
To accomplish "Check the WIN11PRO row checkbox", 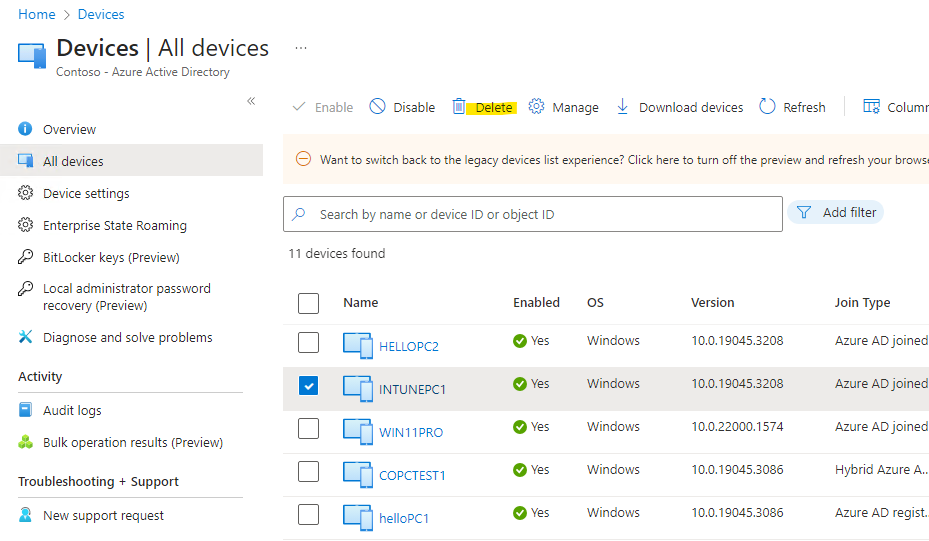I will click(x=308, y=428).
